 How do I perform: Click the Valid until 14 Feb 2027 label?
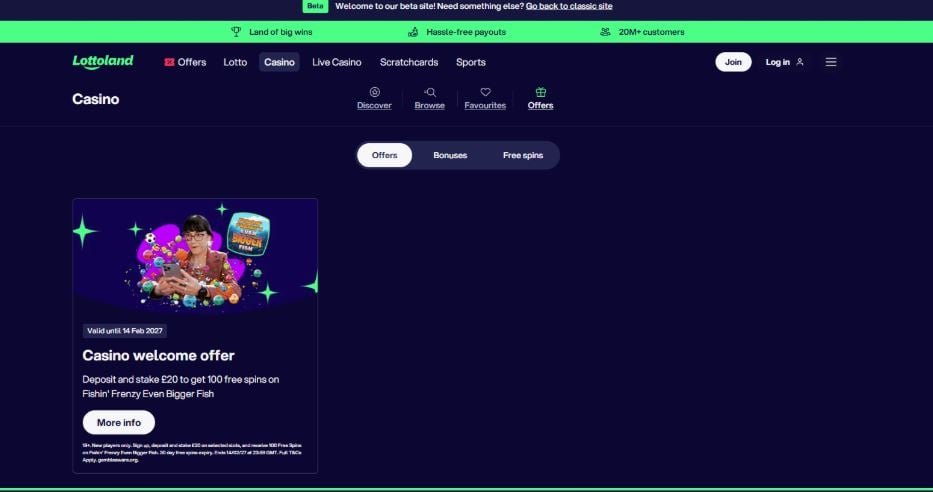click(x=125, y=331)
